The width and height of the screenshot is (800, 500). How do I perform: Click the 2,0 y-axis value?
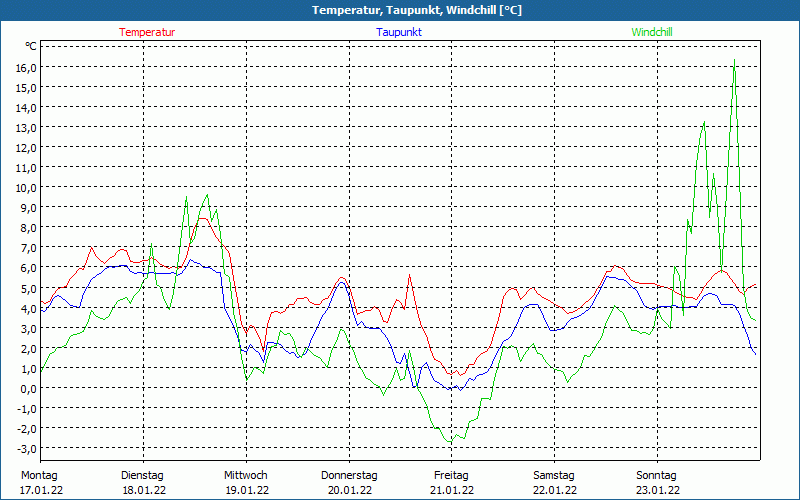pyautogui.click(x=29, y=348)
